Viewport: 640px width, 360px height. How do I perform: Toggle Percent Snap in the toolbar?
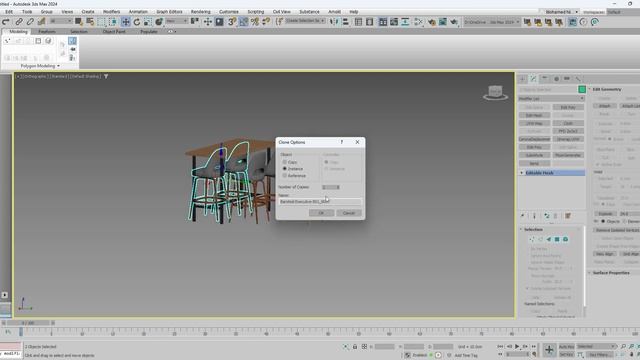point(255,22)
